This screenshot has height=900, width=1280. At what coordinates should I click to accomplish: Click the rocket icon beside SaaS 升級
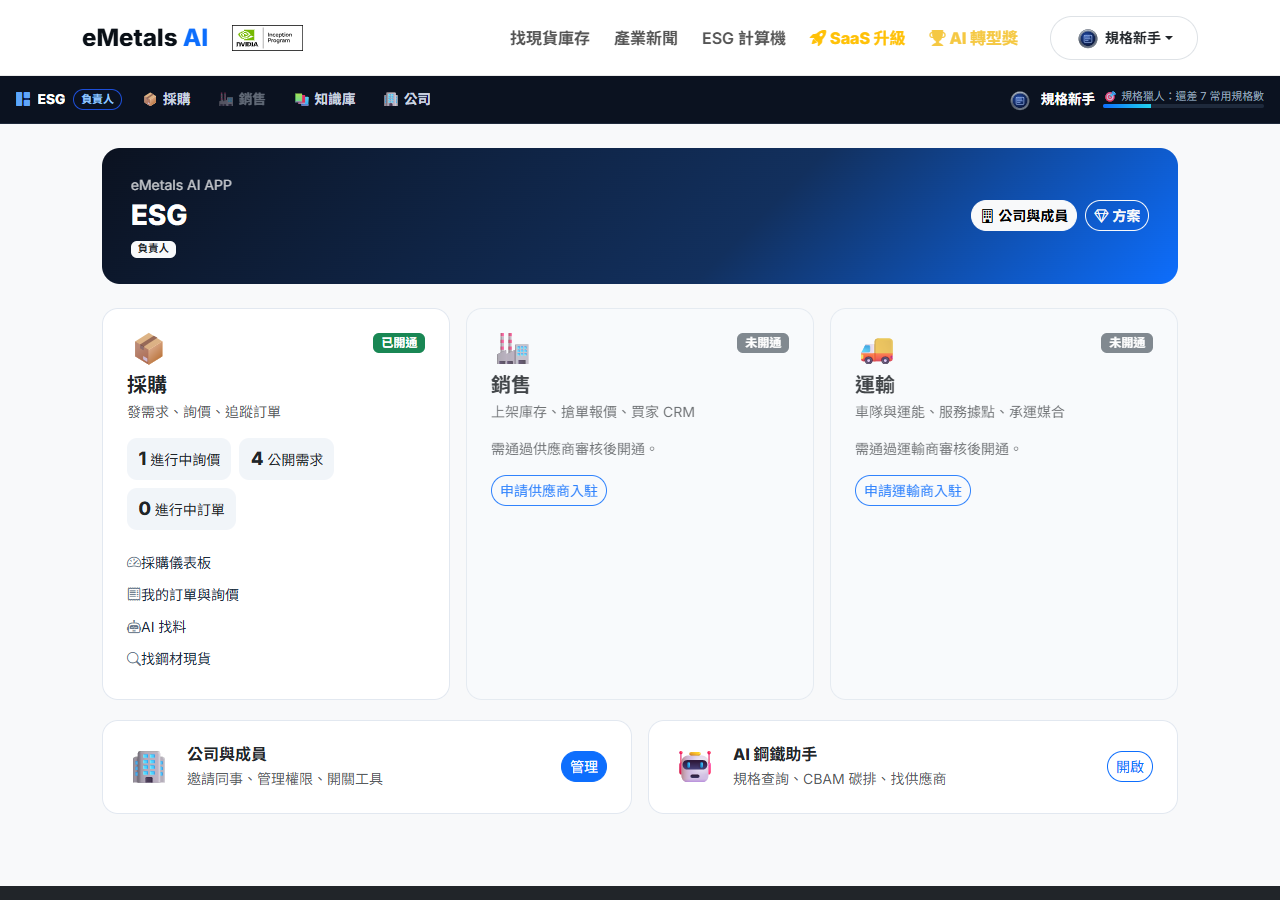pos(818,38)
